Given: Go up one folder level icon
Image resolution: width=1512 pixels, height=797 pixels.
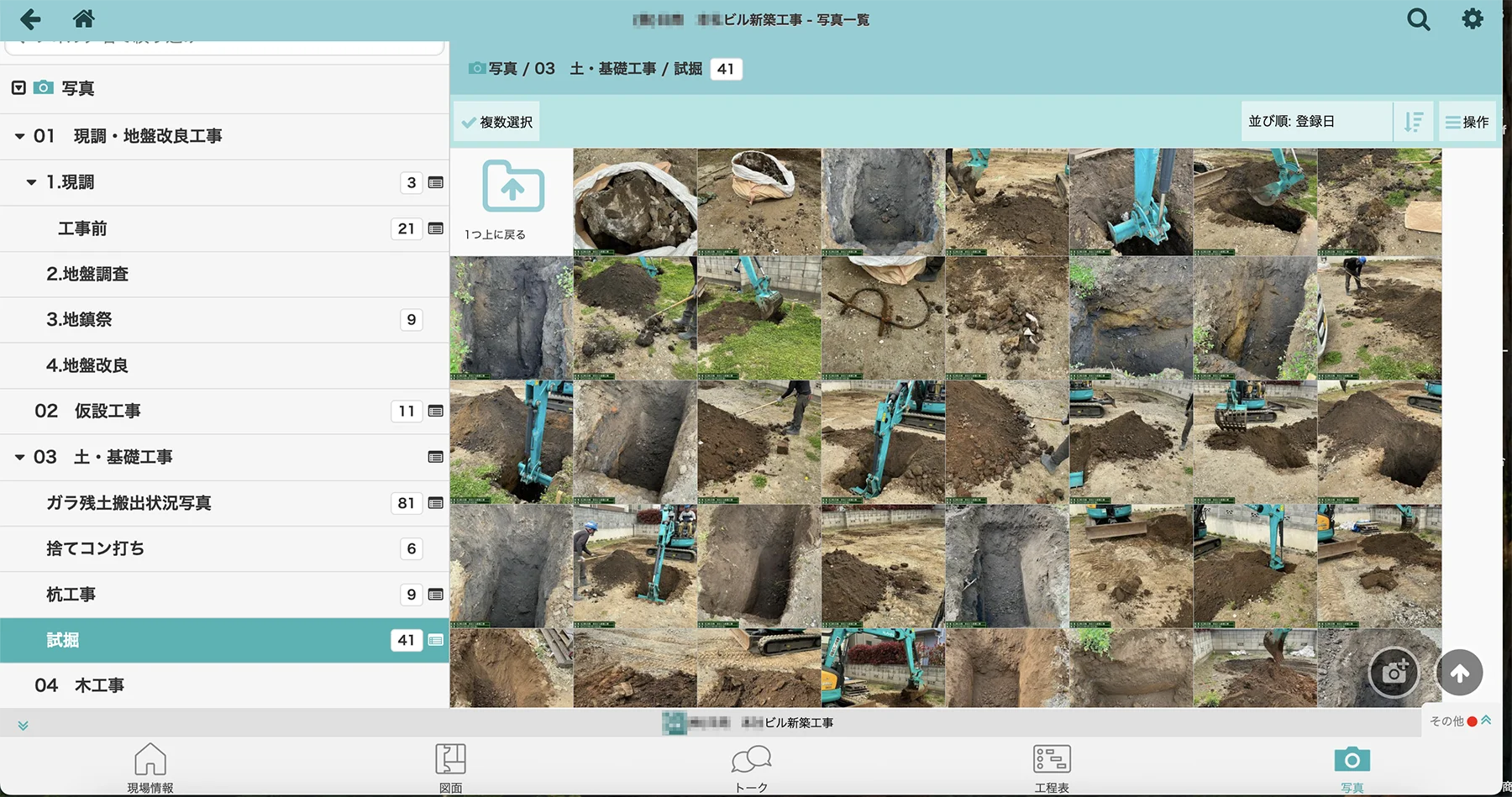Looking at the screenshot, I should click(x=512, y=186).
